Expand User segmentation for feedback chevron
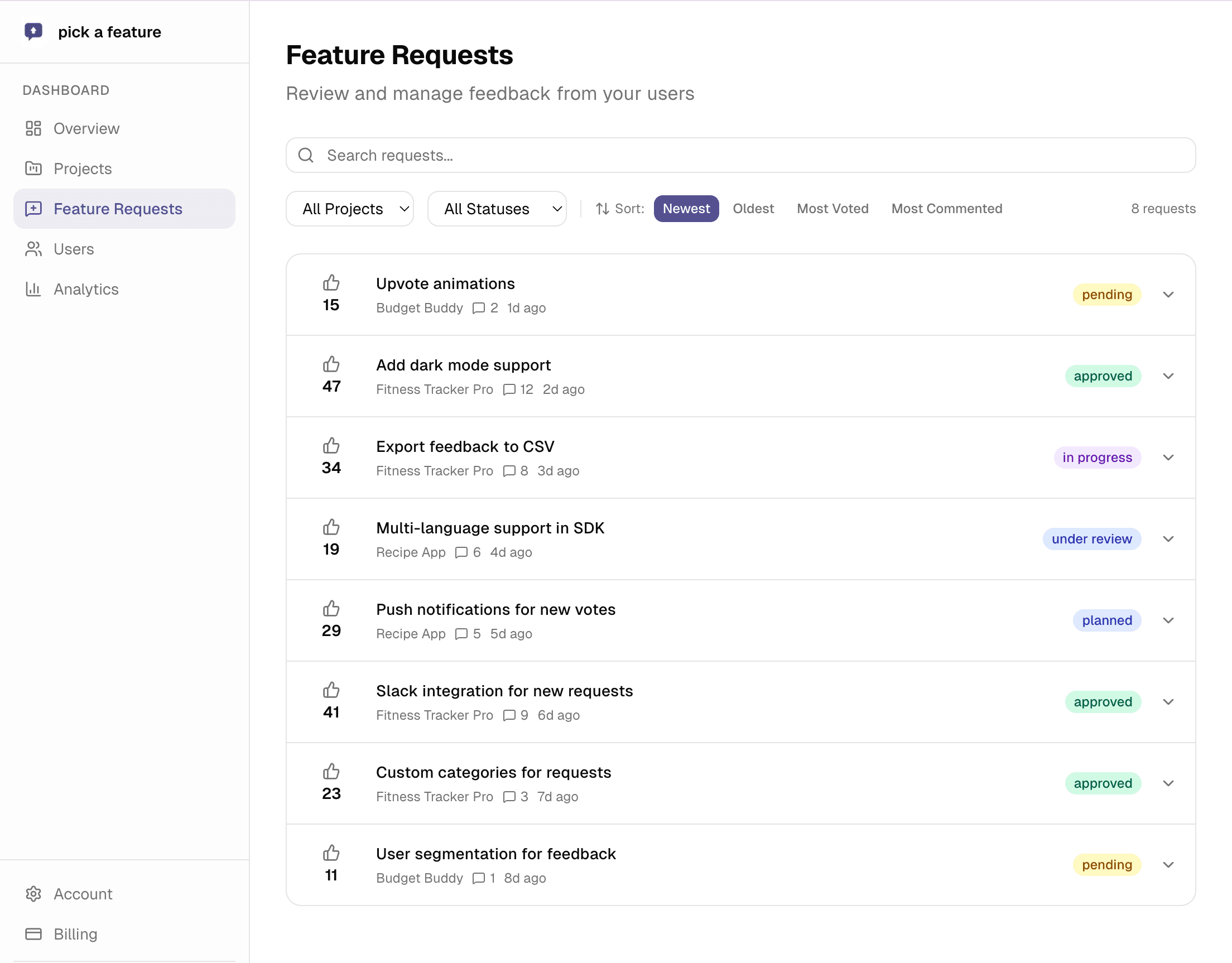Viewport: 1232px width, 963px height. click(1168, 865)
